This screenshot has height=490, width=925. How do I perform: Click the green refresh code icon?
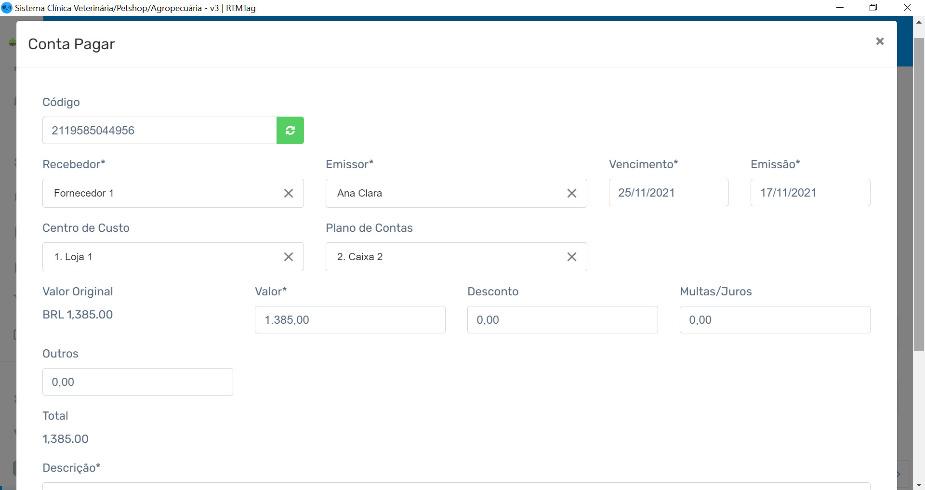coord(290,130)
